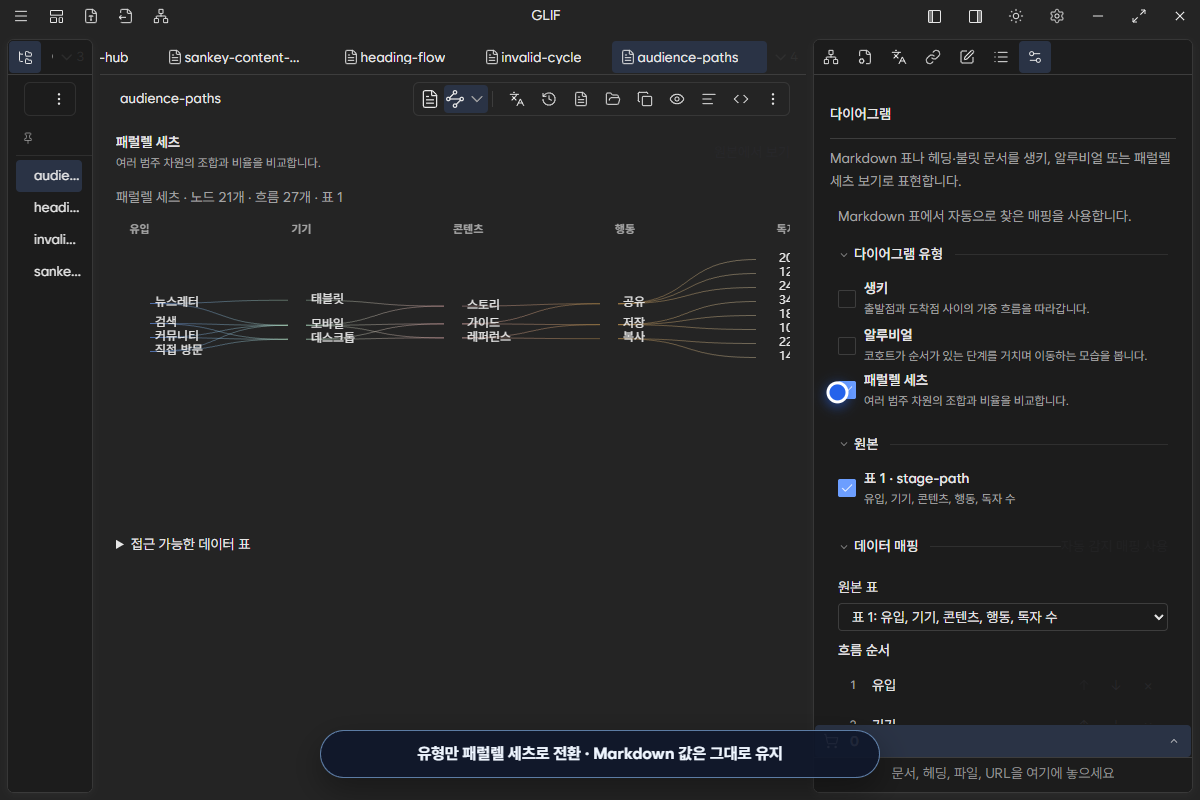The width and height of the screenshot is (1200, 800).
Task: Switch to document view icon in toolbar
Action: point(429,99)
